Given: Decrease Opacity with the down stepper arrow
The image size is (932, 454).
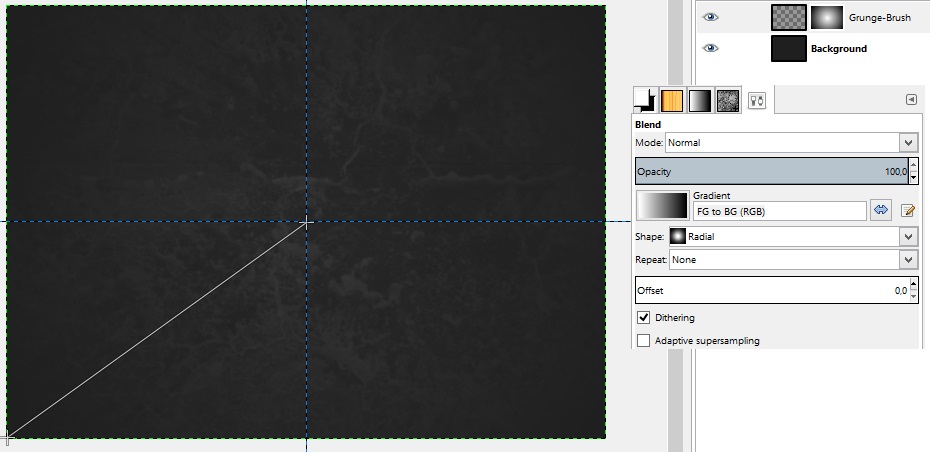Looking at the screenshot, I should 913,178.
